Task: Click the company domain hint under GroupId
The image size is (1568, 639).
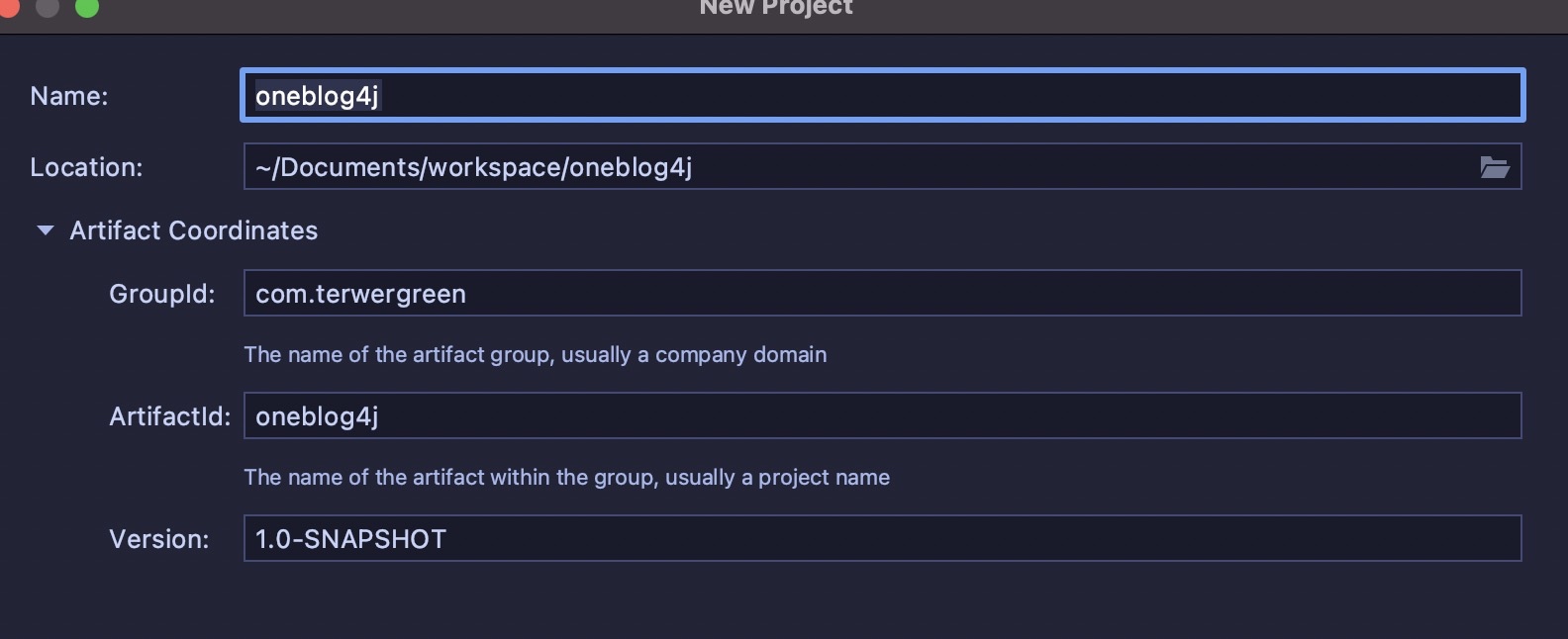Action: [535, 354]
